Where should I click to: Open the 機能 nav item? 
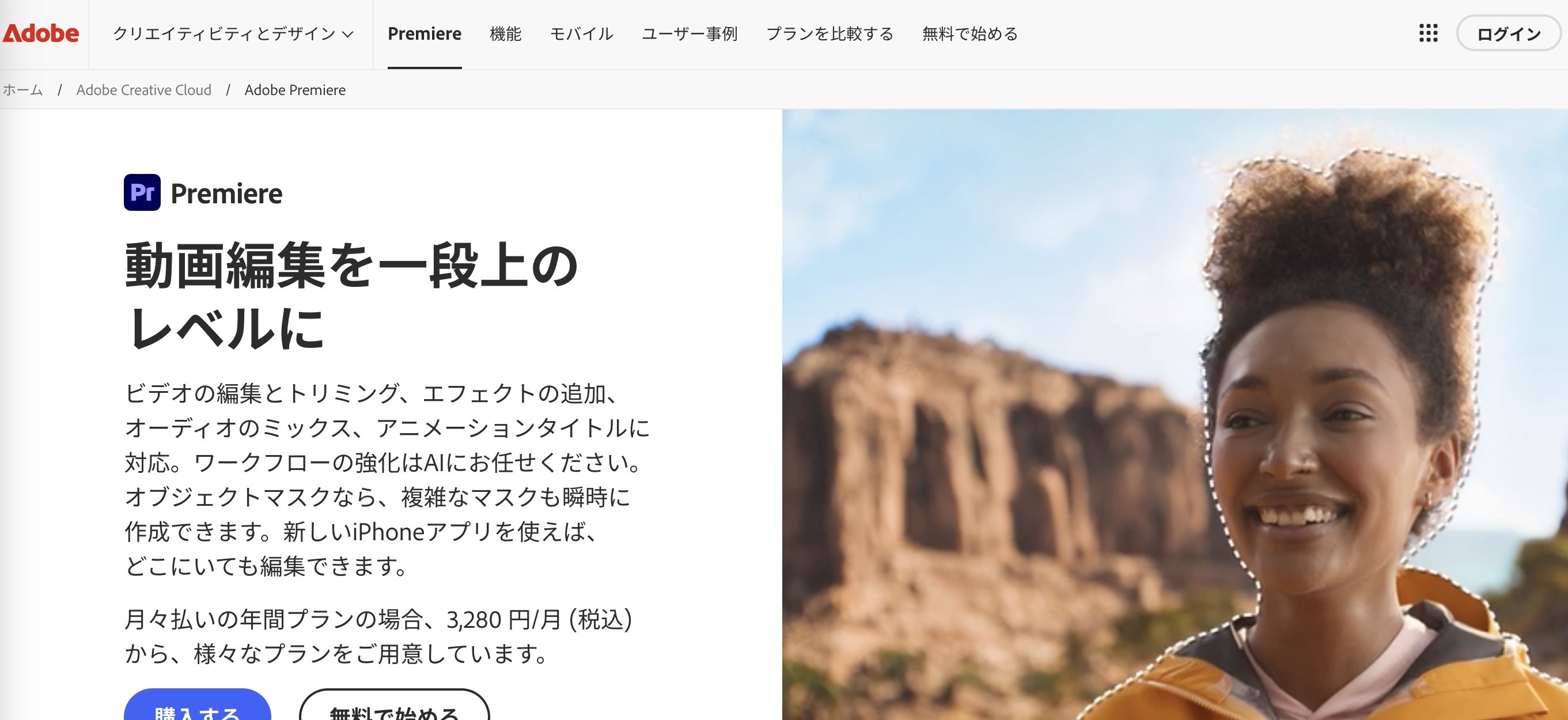tap(505, 34)
